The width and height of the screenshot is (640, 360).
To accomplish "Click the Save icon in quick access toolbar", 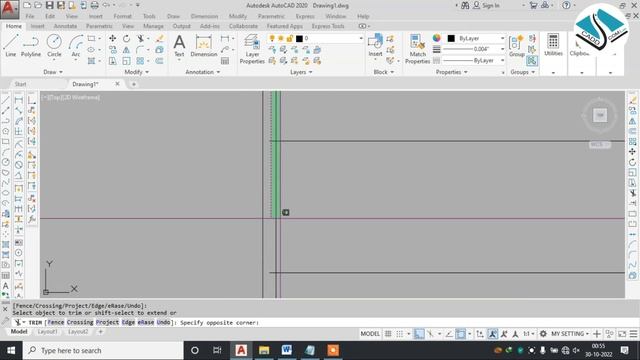I will pyautogui.click(x=49, y=5).
